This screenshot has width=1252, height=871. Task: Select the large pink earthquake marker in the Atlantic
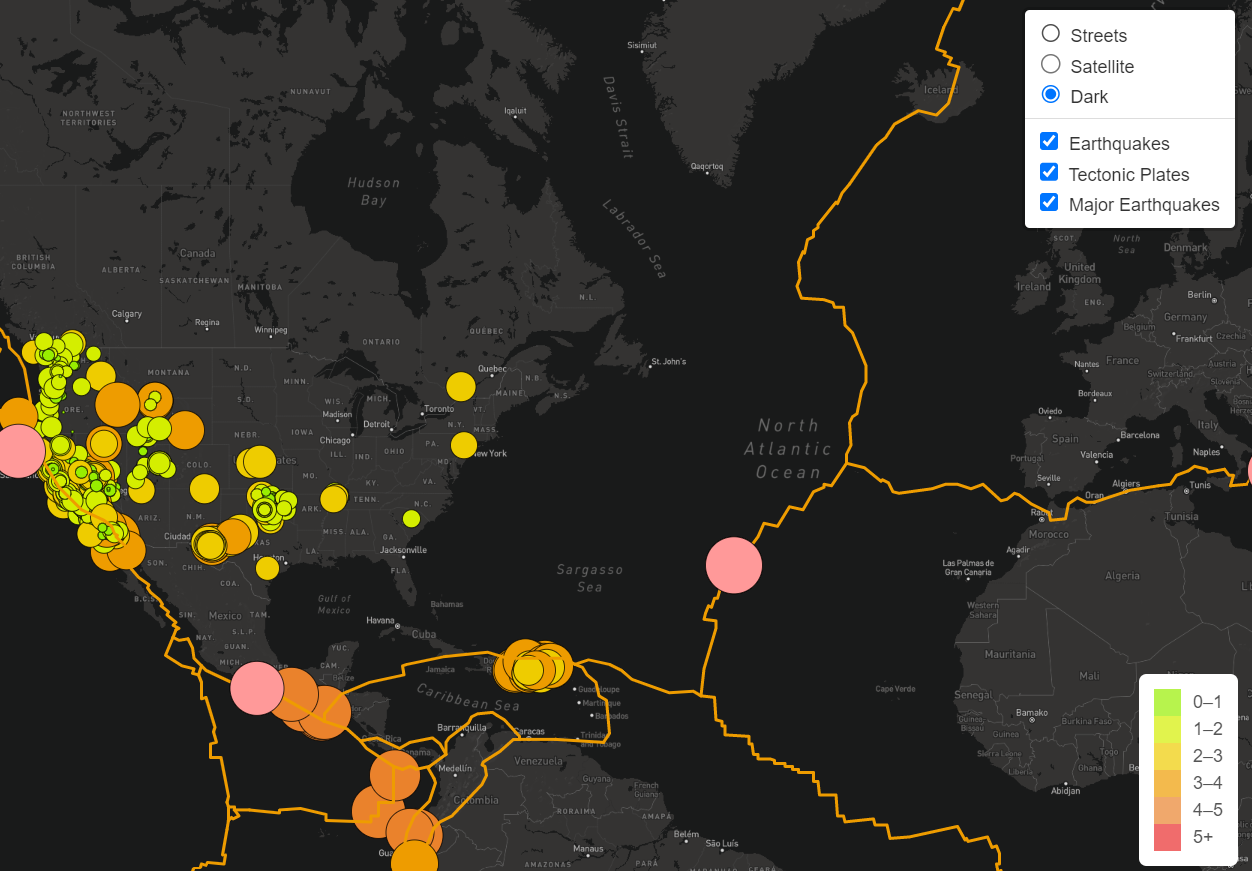734,565
